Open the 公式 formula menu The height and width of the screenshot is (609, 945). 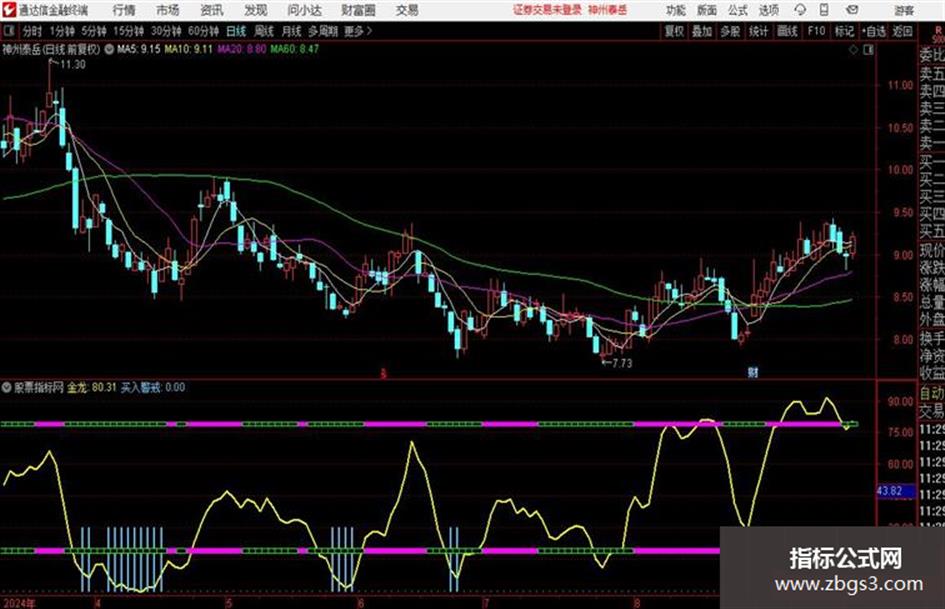(738, 10)
